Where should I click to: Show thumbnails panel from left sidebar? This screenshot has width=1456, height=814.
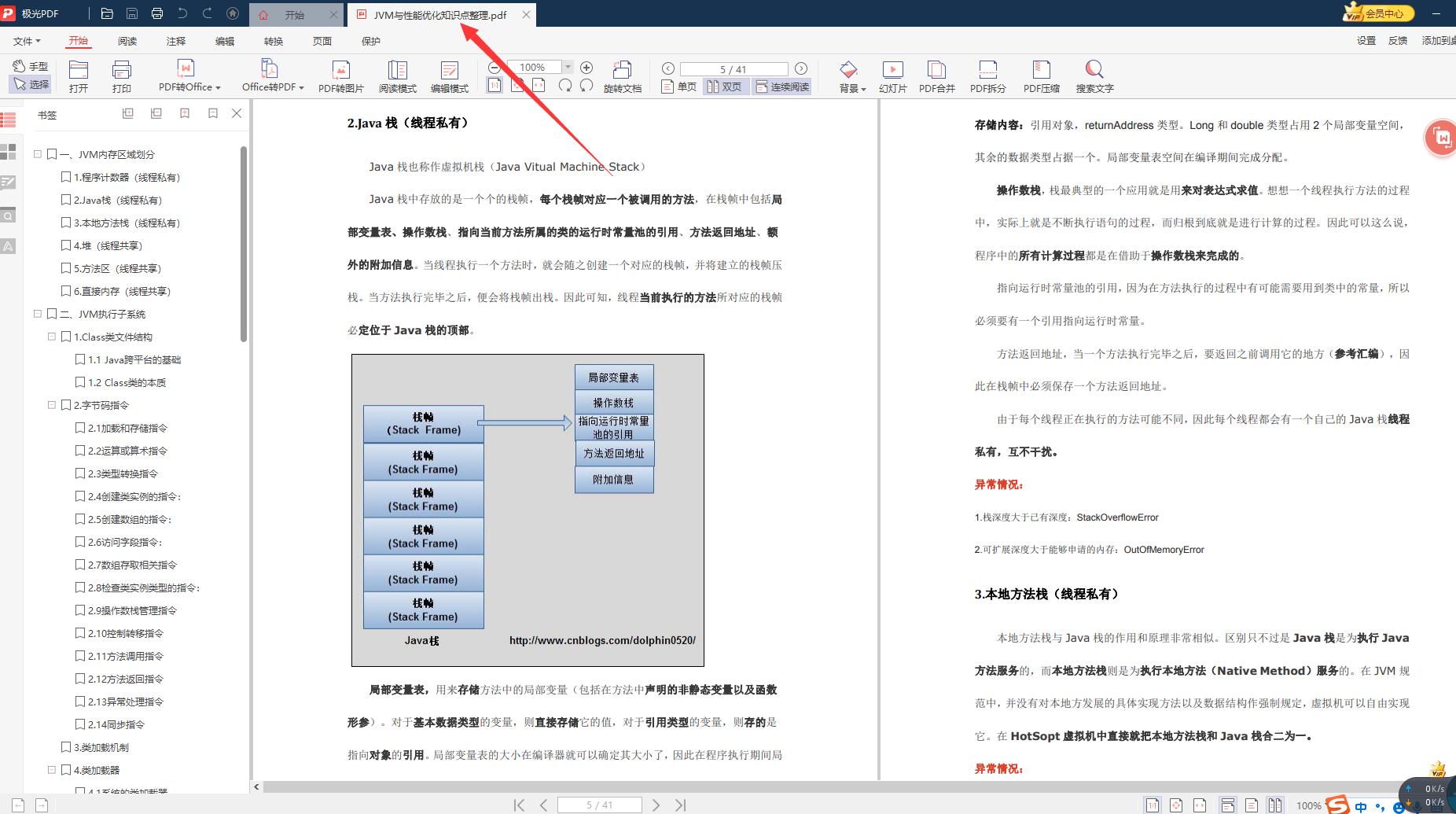[8, 152]
